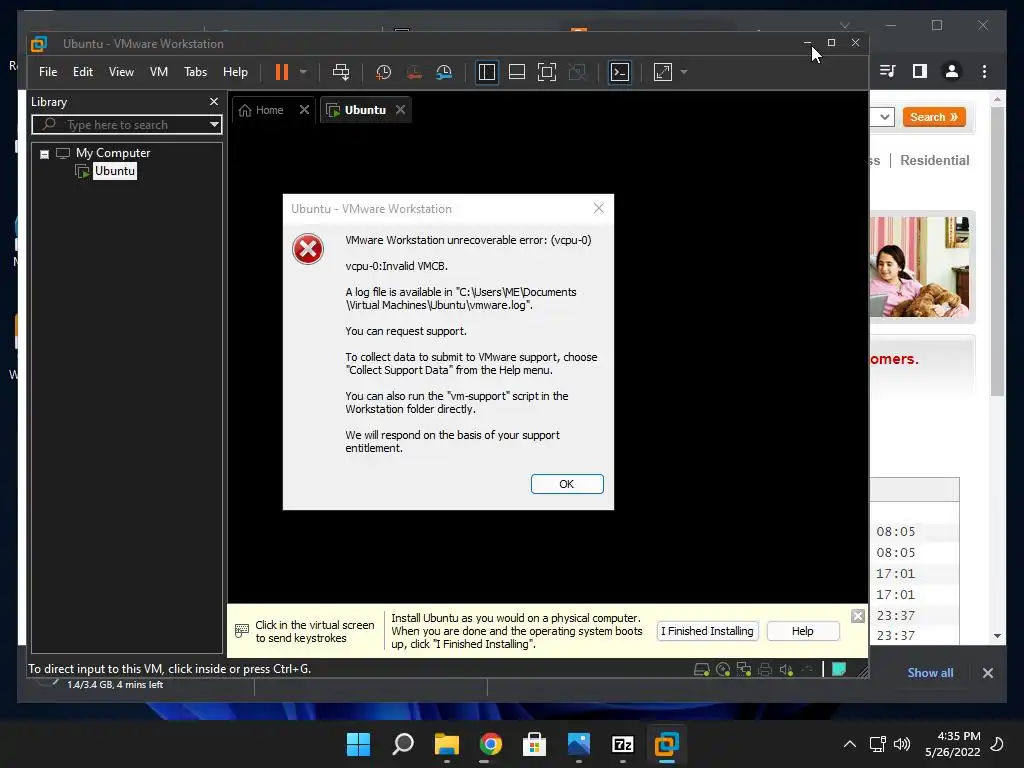Click the greyed-out Unity mode icon
Screen dimensions: 1024x768
[x=577, y=72]
